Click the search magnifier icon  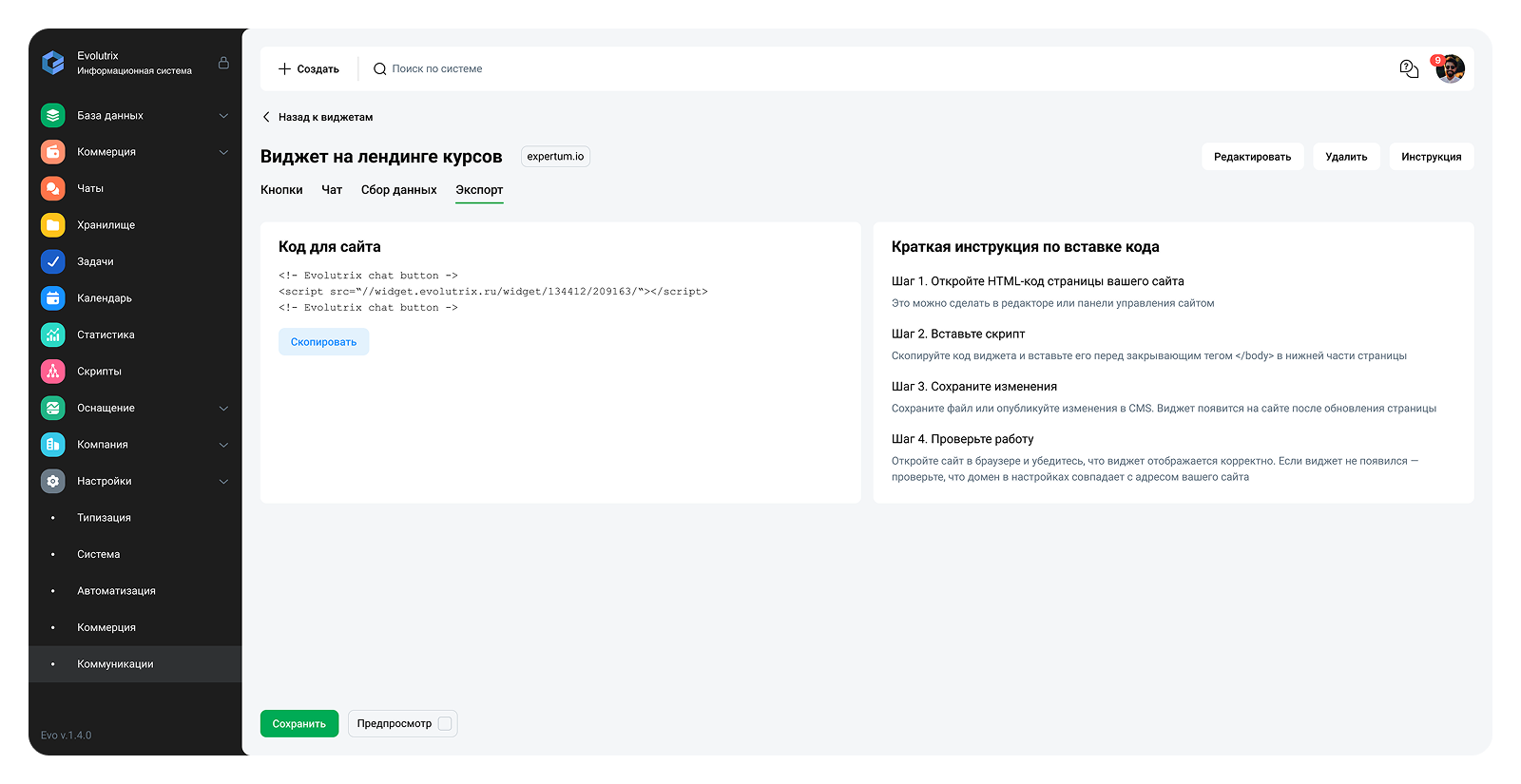point(379,68)
